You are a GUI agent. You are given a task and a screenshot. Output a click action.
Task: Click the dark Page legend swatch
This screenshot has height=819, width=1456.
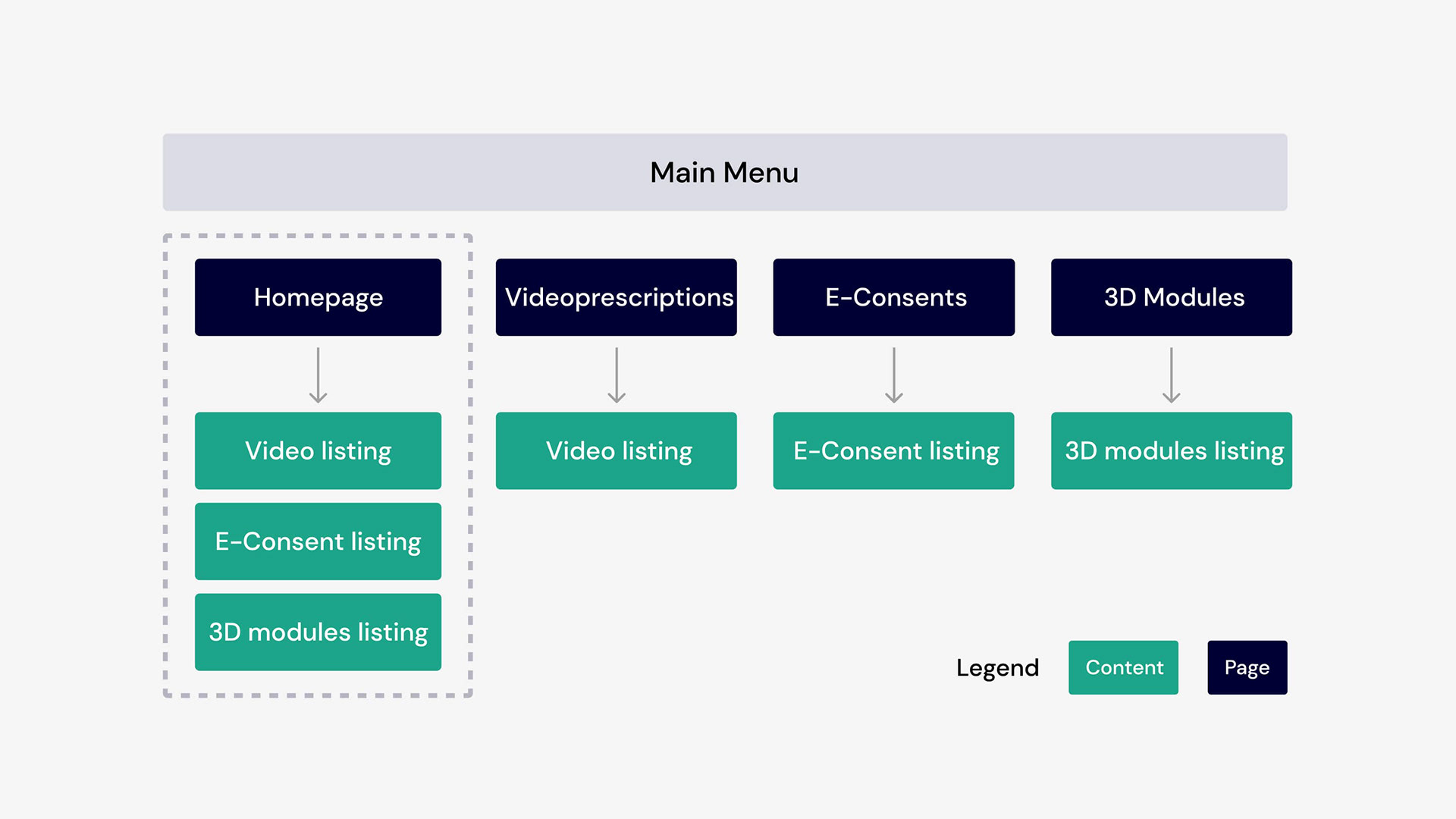1247,667
